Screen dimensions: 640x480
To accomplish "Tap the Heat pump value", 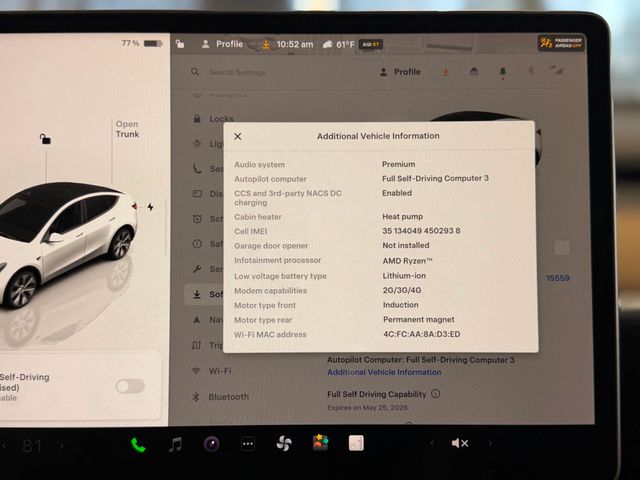I will 402,217.
